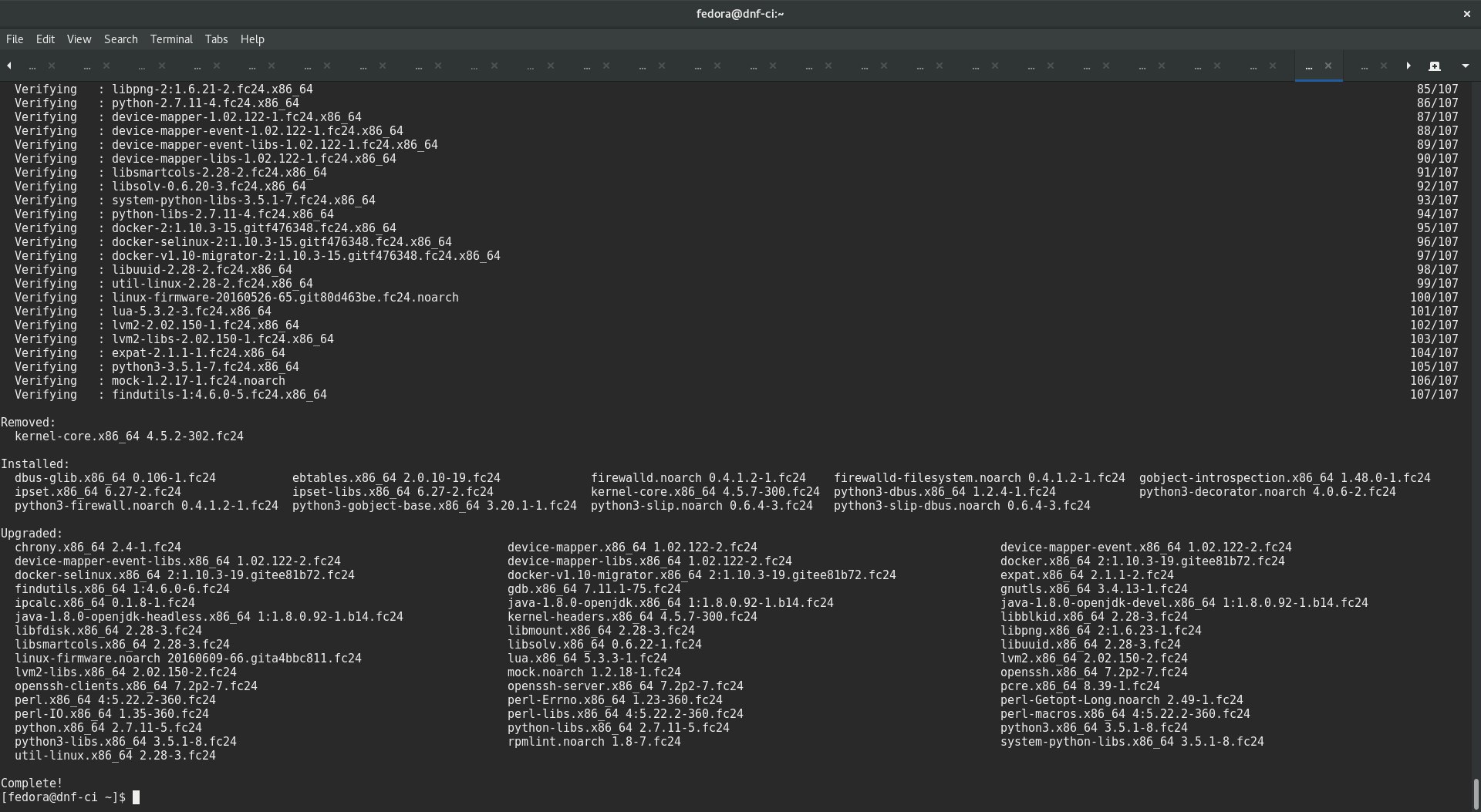
Task: Click "gobject-introspection.x86_64 1.48.0-1.fc24" entry
Action: tap(1285, 478)
